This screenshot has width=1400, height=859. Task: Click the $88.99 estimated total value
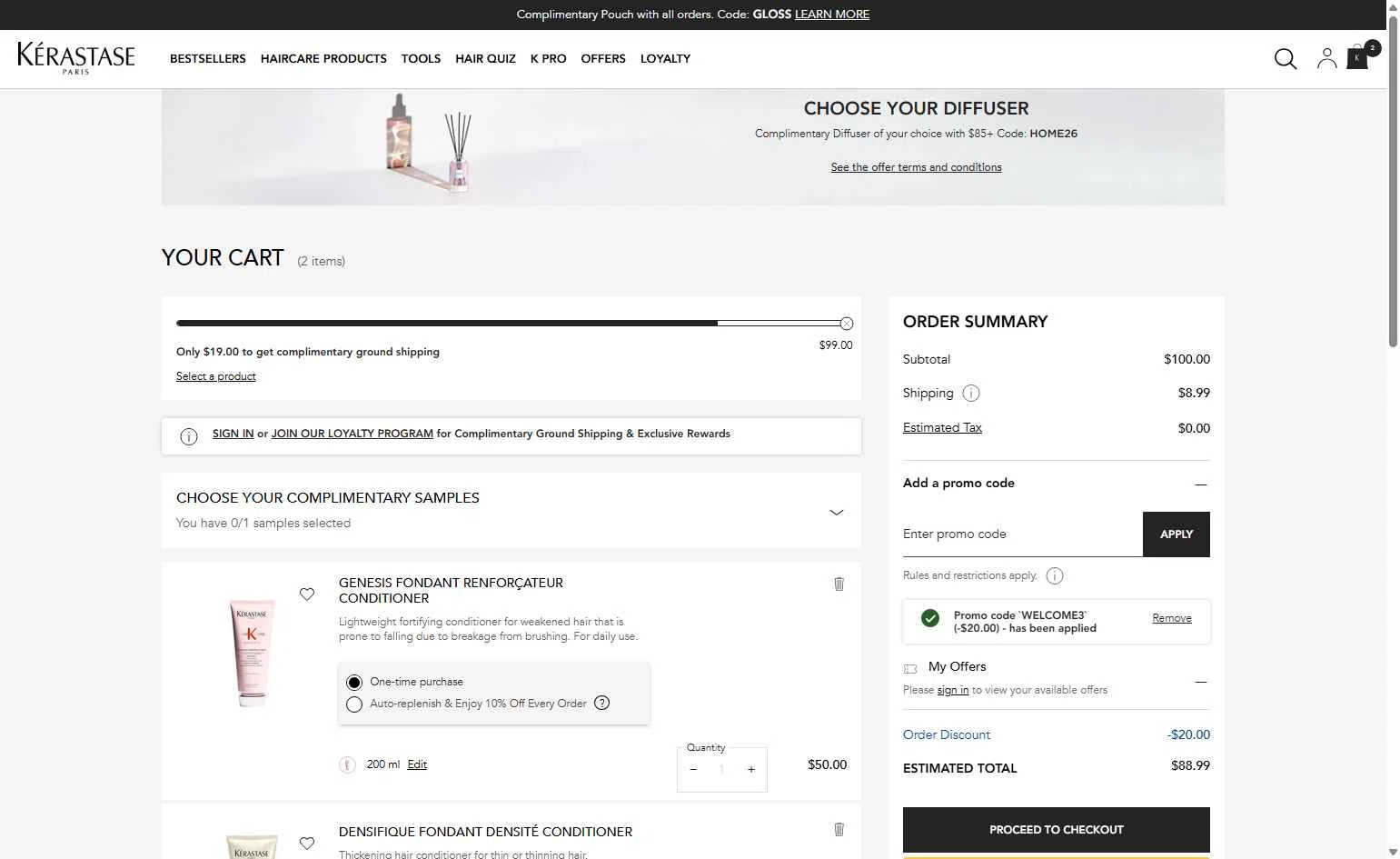[1190, 765]
